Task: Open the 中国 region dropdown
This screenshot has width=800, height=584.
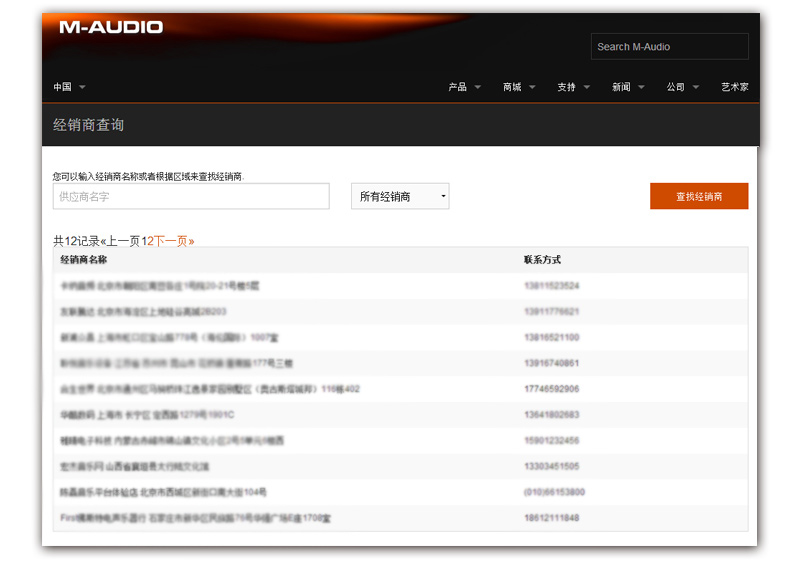Action: coord(69,87)
